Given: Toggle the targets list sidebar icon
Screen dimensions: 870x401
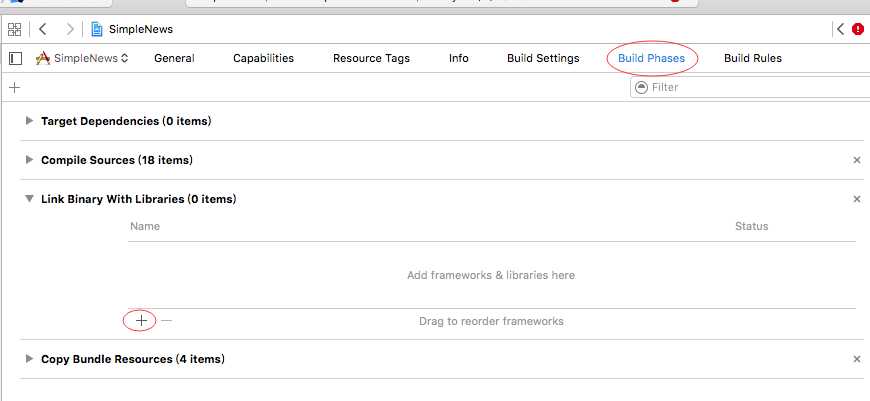Looking at the screenshot, I should click(x=15, y=58).
